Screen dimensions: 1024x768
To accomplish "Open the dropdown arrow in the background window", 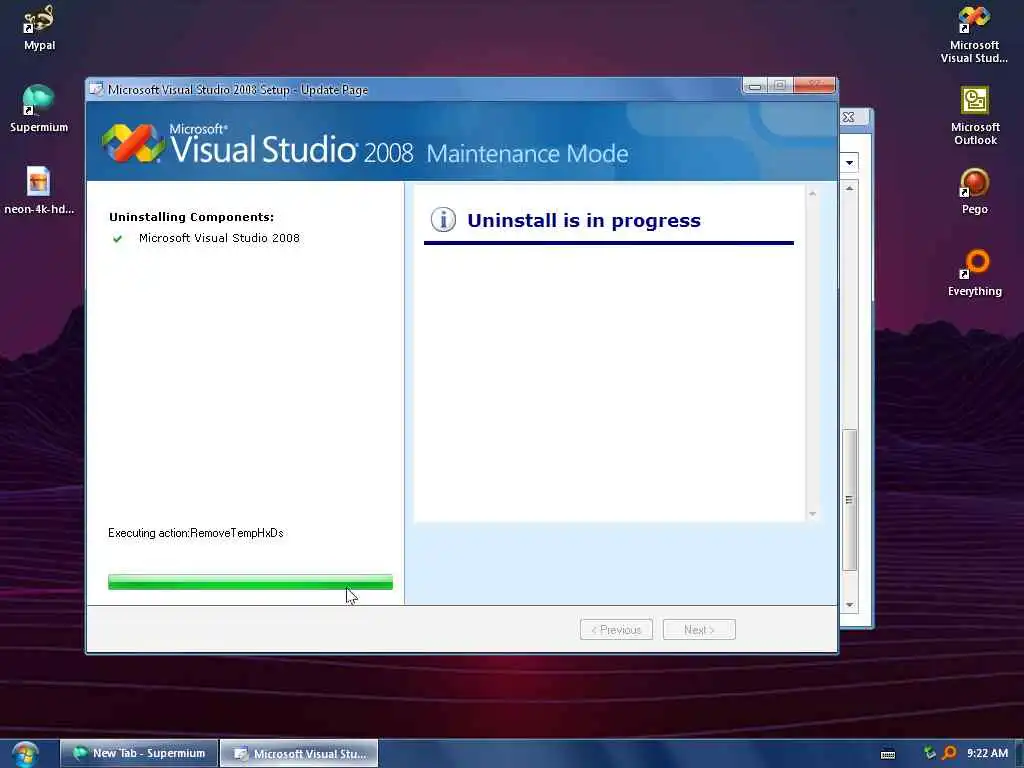I will [x=849, y=162].
